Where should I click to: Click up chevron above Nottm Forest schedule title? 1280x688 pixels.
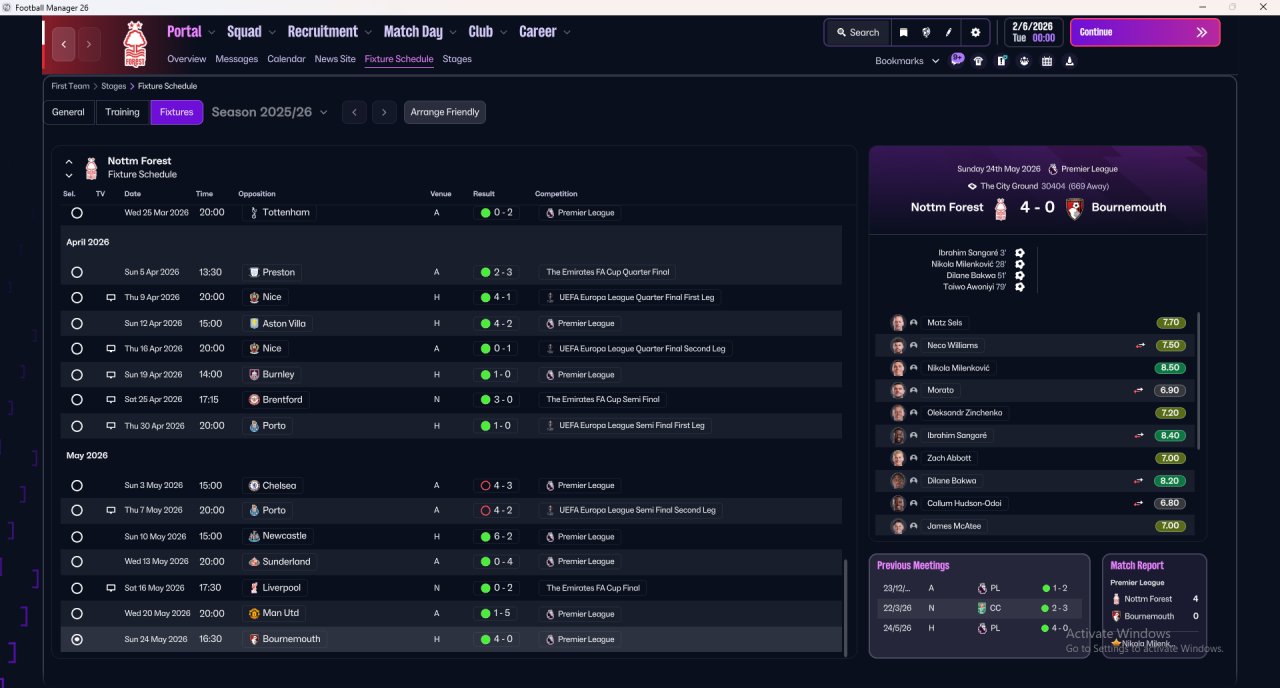click(69, 161)
